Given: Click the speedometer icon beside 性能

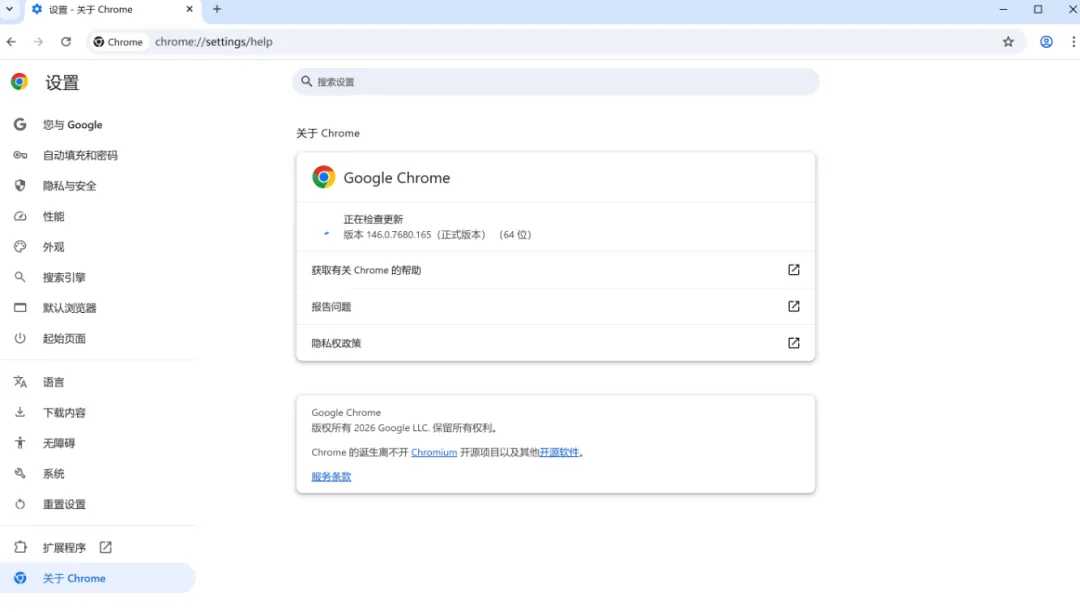Looking at the screenshot, I should 20,216.
